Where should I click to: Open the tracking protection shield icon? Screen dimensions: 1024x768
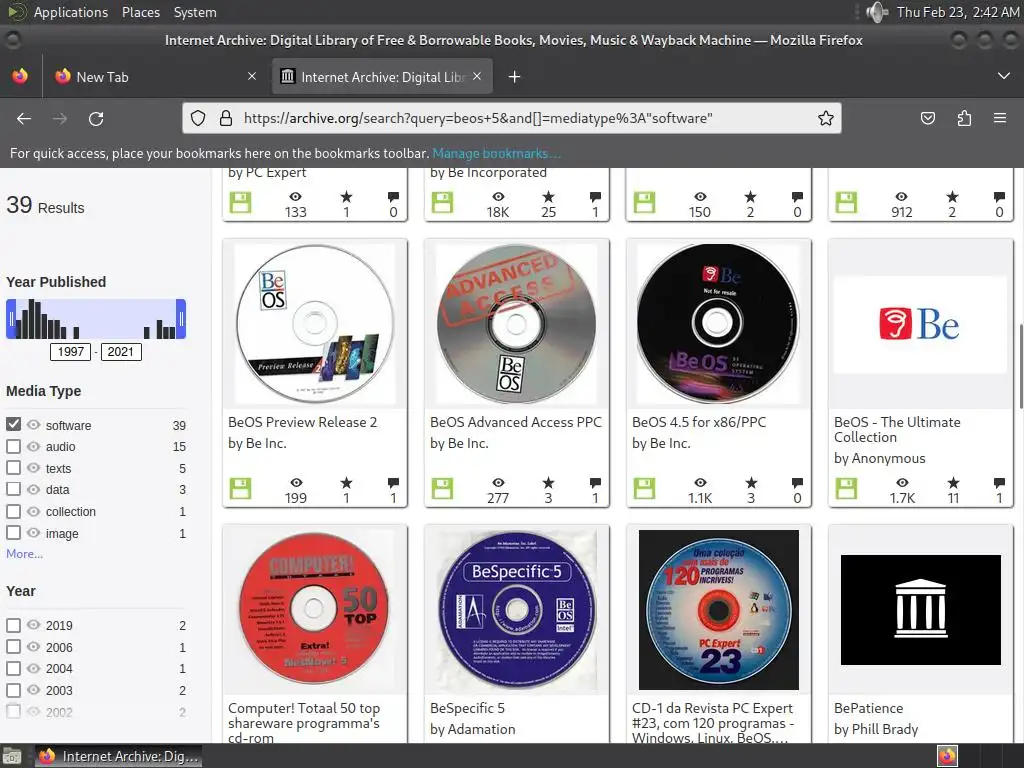pos(198,118)
